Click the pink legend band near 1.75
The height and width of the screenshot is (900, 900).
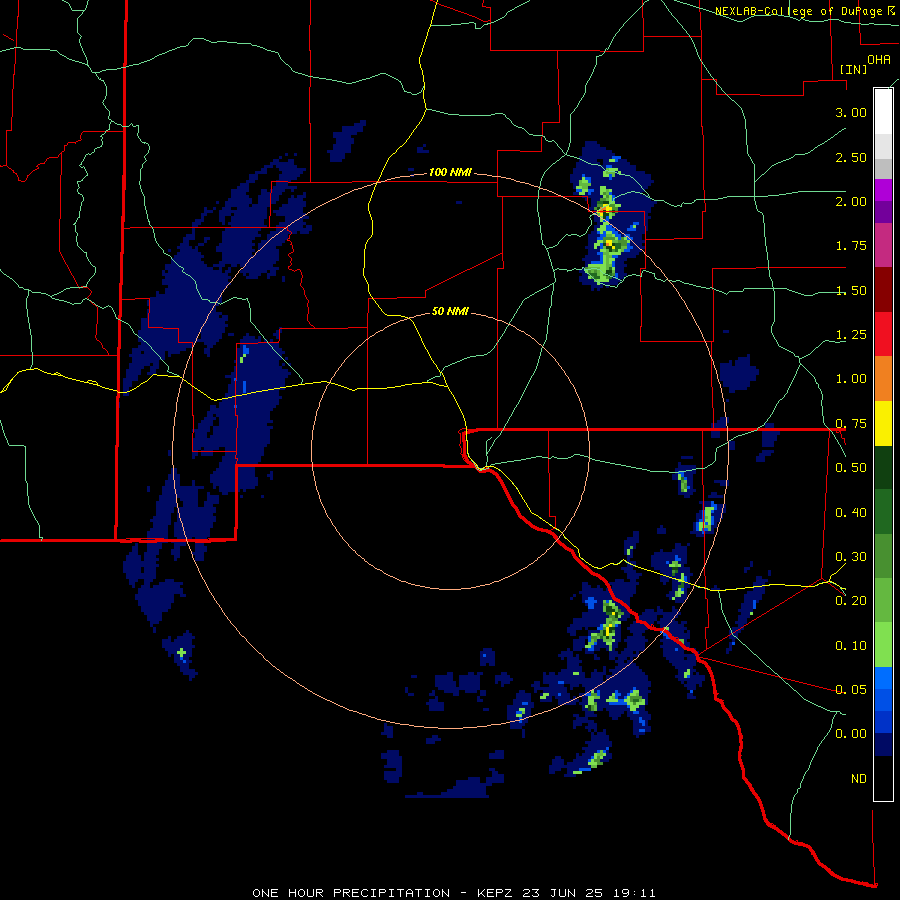(x=883, y=245)
